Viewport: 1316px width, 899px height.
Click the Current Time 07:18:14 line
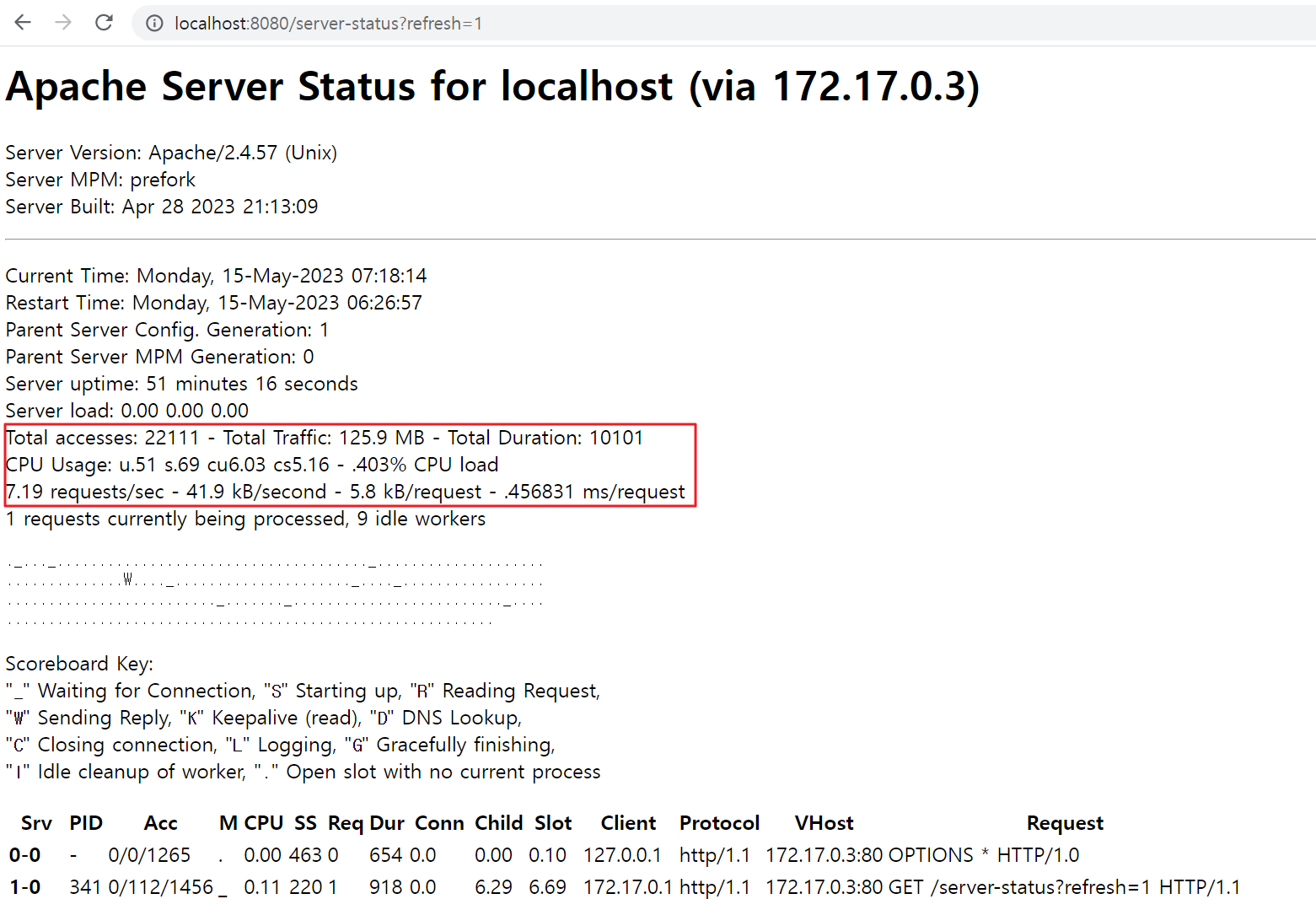[216, 276]
